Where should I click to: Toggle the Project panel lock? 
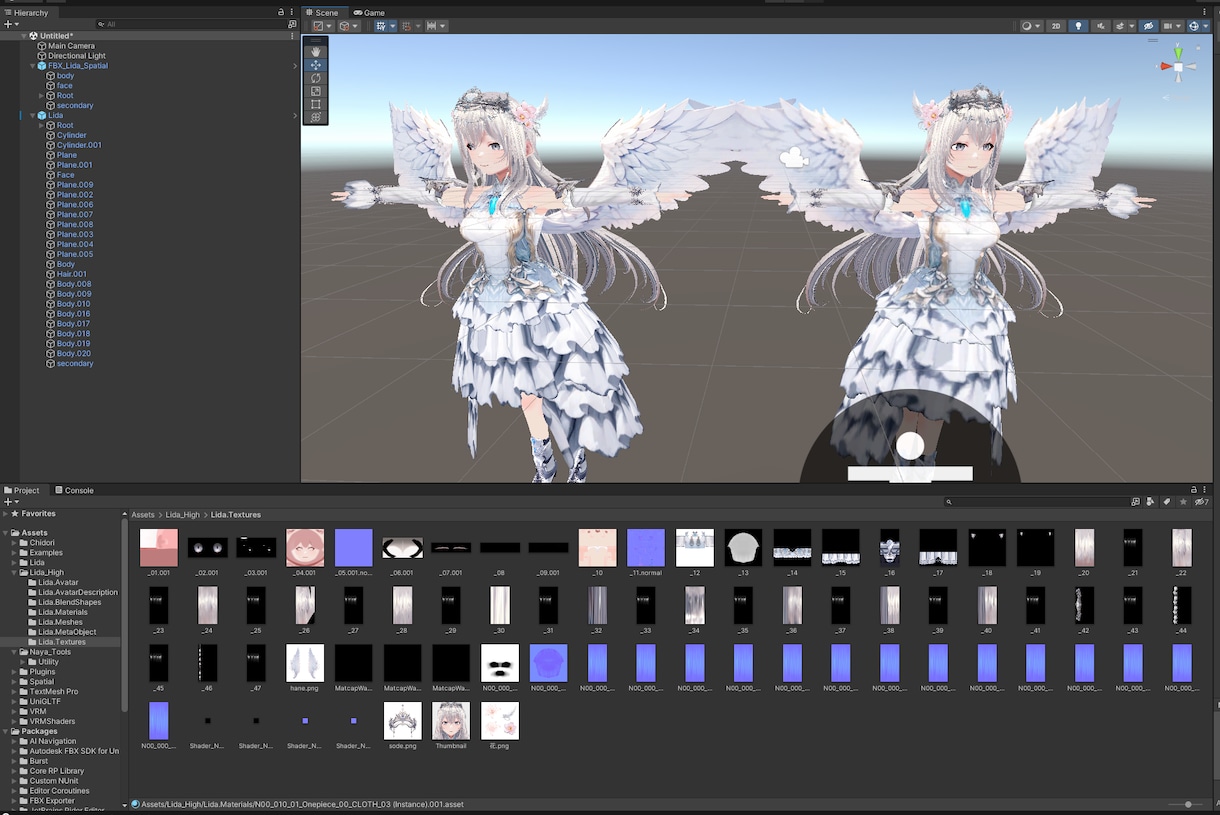1193,490
